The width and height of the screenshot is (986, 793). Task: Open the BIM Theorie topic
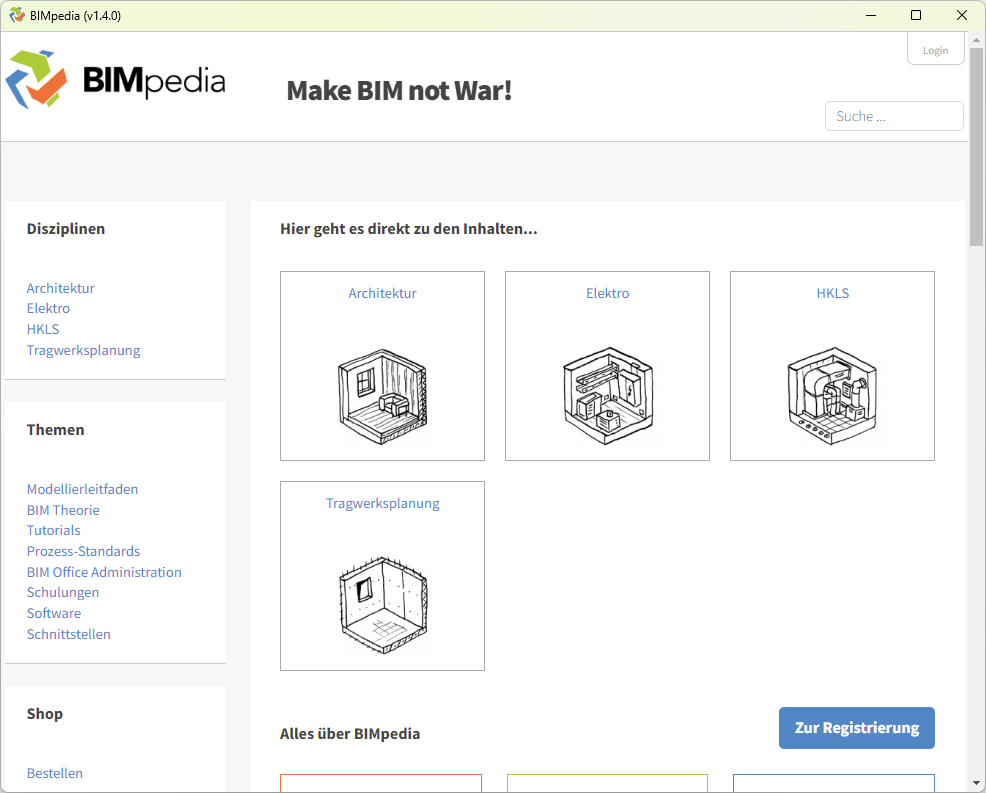pyautogui.click(x=63, y=510)
